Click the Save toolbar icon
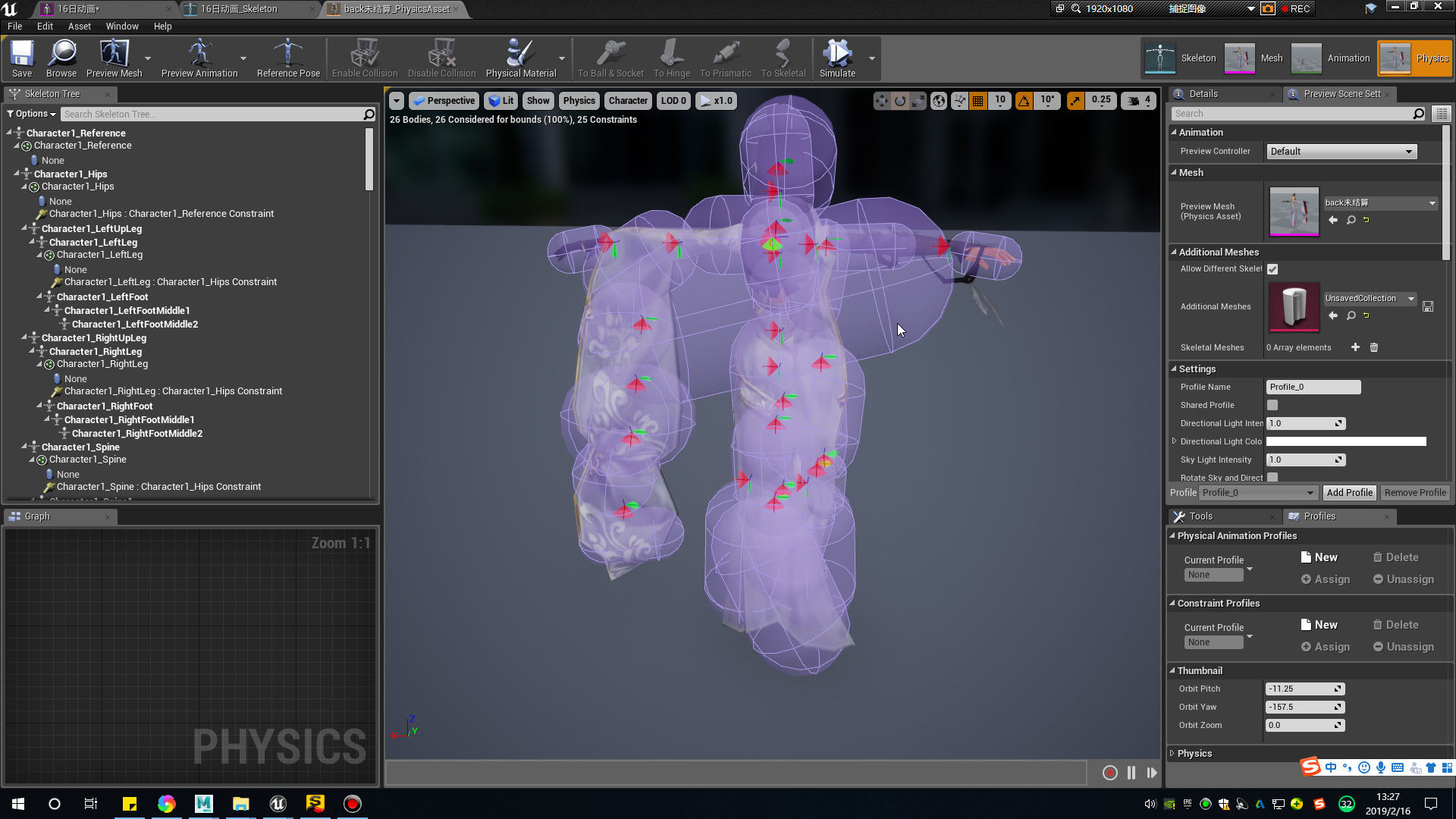 pyautogui.click(x=22, y=58)
